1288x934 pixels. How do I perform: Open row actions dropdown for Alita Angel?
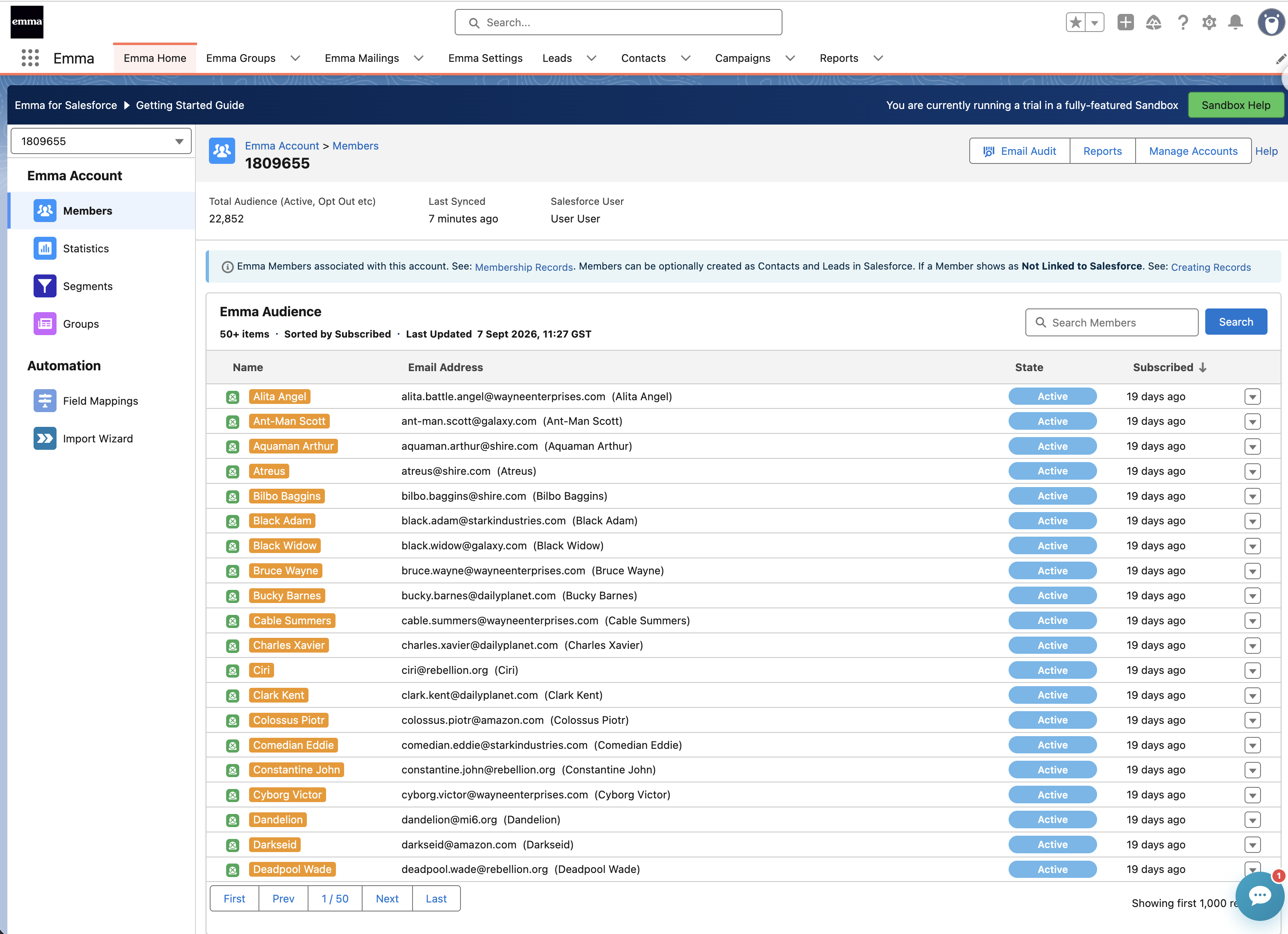1252,396
